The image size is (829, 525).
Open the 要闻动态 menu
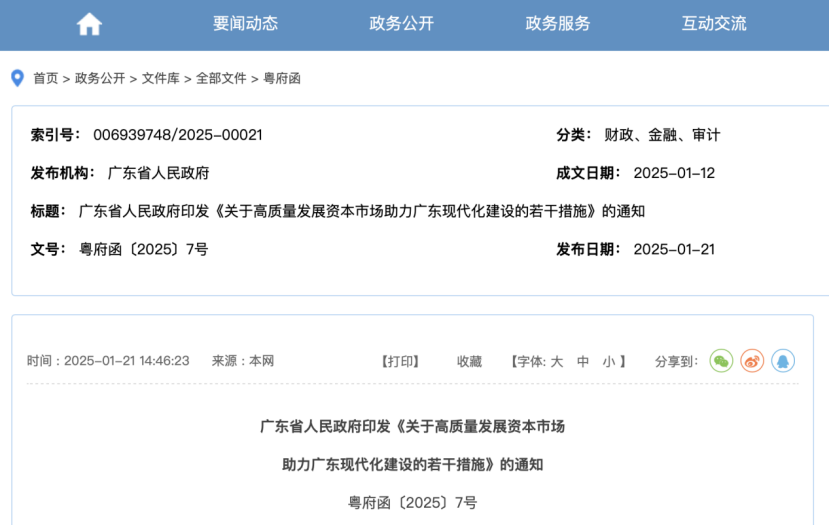coord(245,23)
